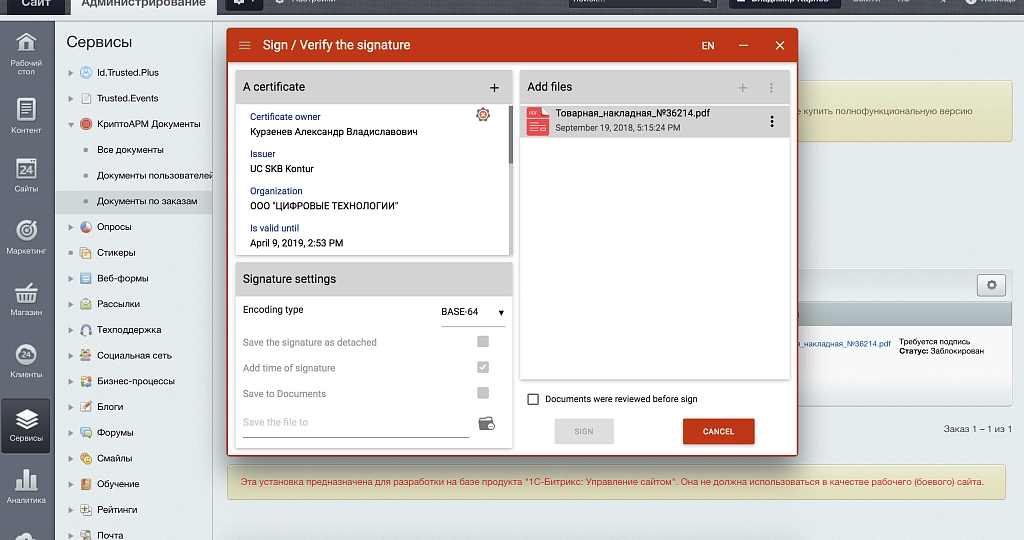Image resolution: width=1024 pixels, height=540 pixels.
Task: Click the Рассылки mail icon
Action: point(86,304)
